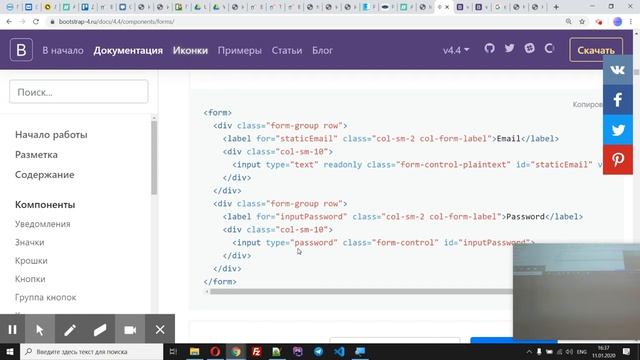The width and height of the screenshot is (640, 360).
Task: Open the Slack icon in navbar
Action: coord(529,49)
